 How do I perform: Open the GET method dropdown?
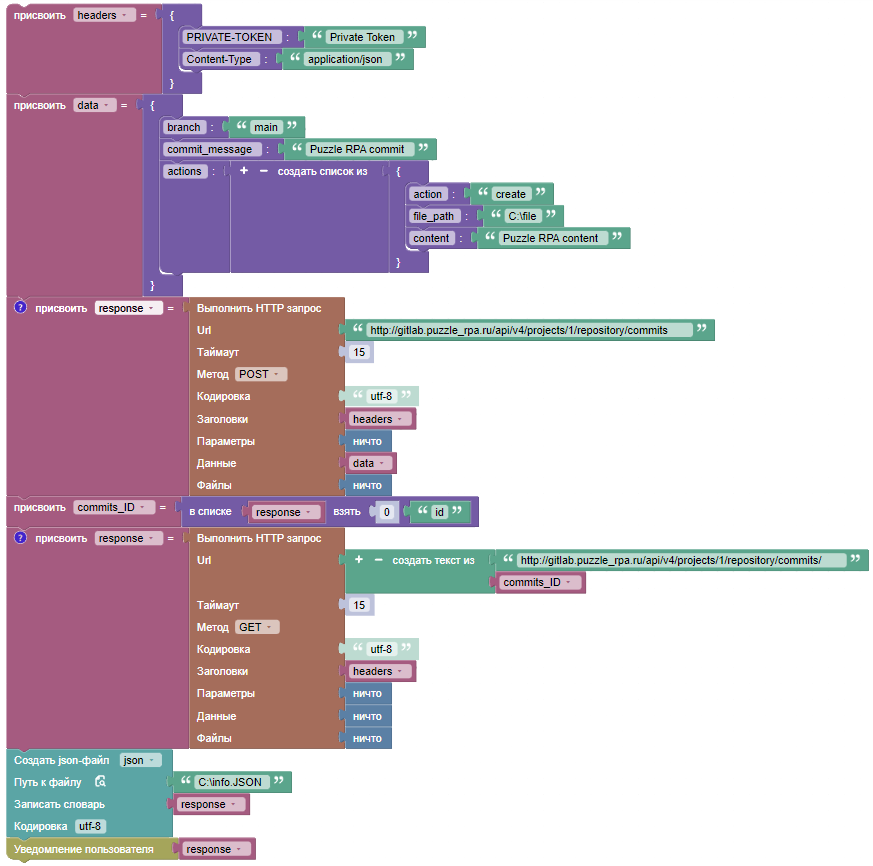click(257, 627)
